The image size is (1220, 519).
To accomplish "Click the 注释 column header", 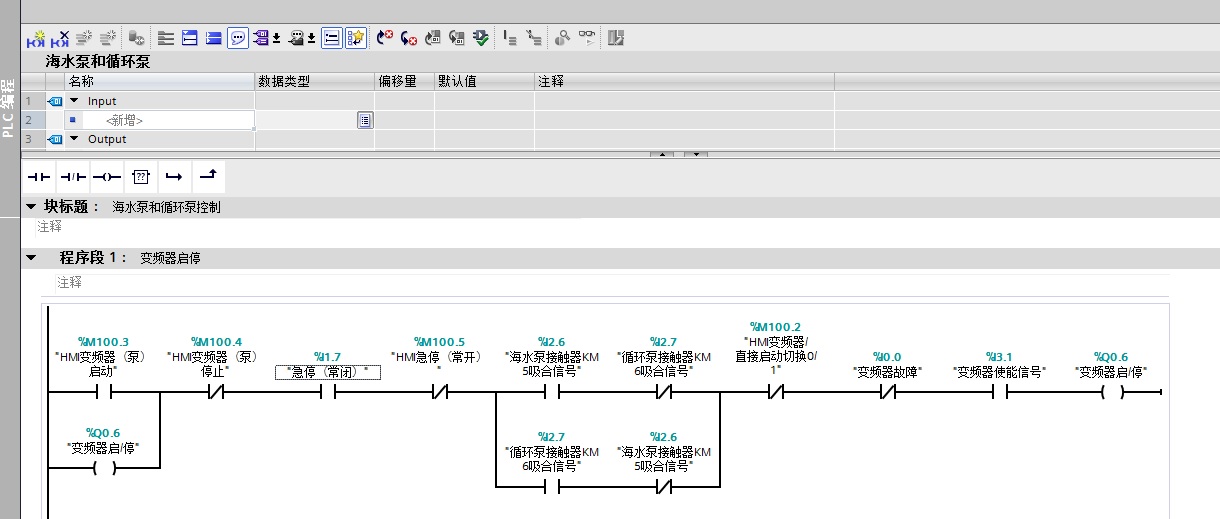I will tap(685, 81).
